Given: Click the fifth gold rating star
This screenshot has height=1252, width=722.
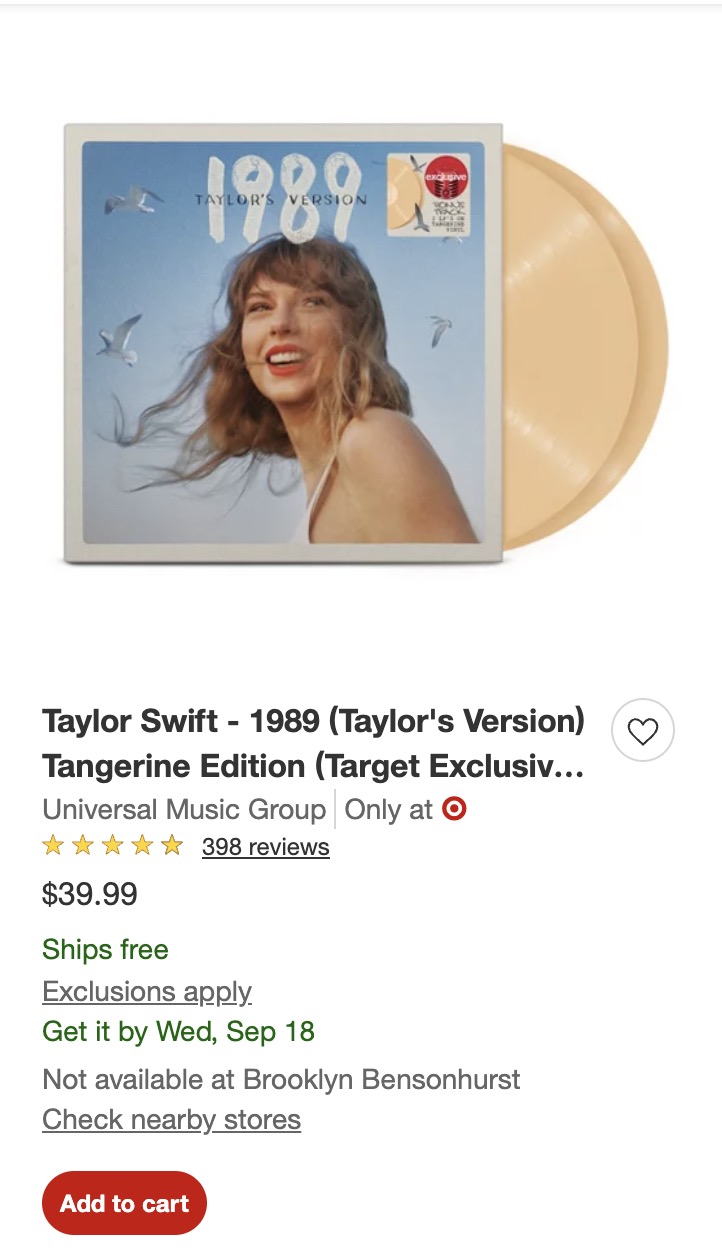Looking at the screenshot, I should 172,847.
